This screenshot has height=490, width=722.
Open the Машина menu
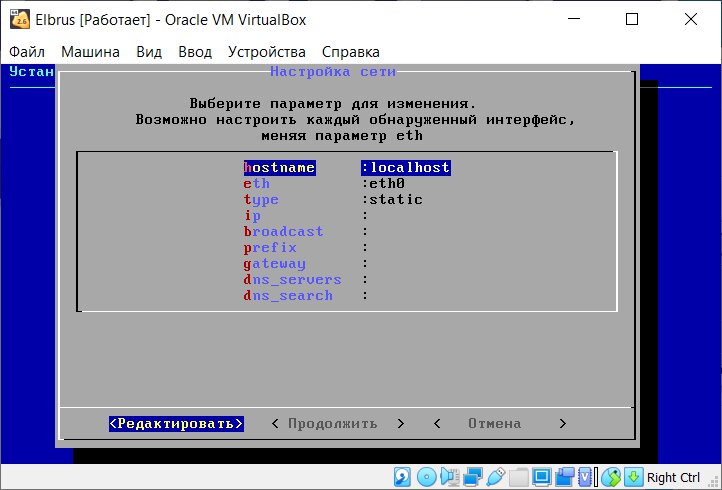90,52
